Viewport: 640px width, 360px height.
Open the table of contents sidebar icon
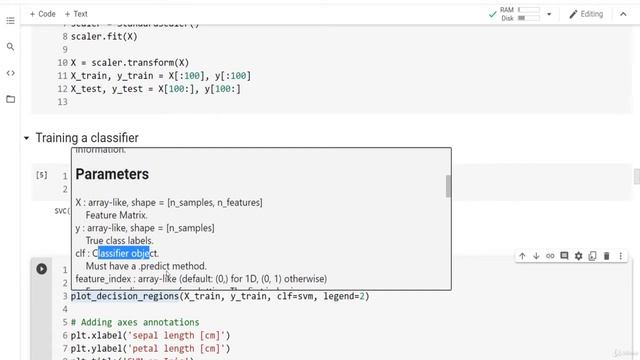click(x=10, y=20)
